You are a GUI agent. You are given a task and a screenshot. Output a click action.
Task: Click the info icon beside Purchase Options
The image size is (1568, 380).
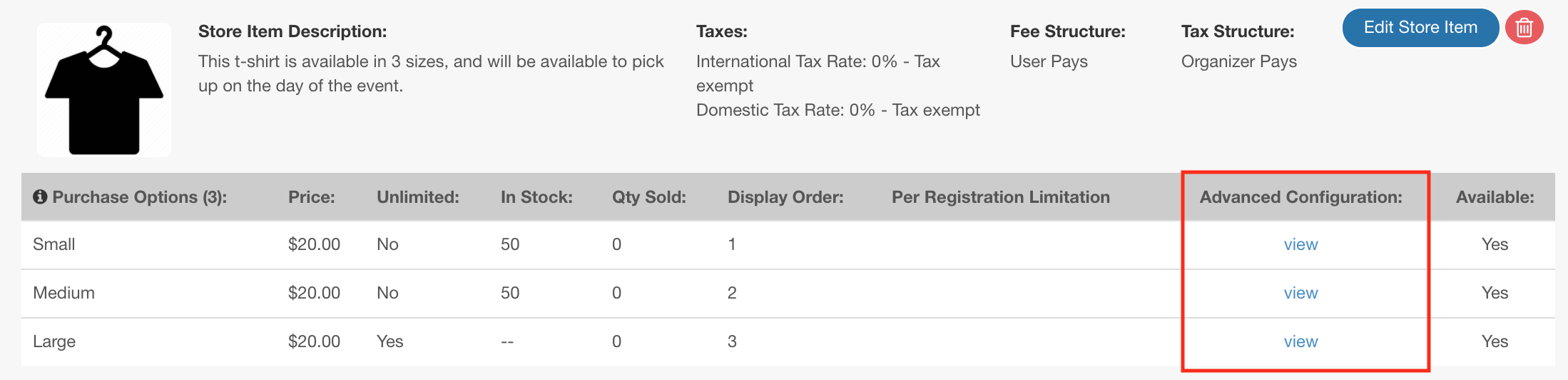(x=40, y=196)
